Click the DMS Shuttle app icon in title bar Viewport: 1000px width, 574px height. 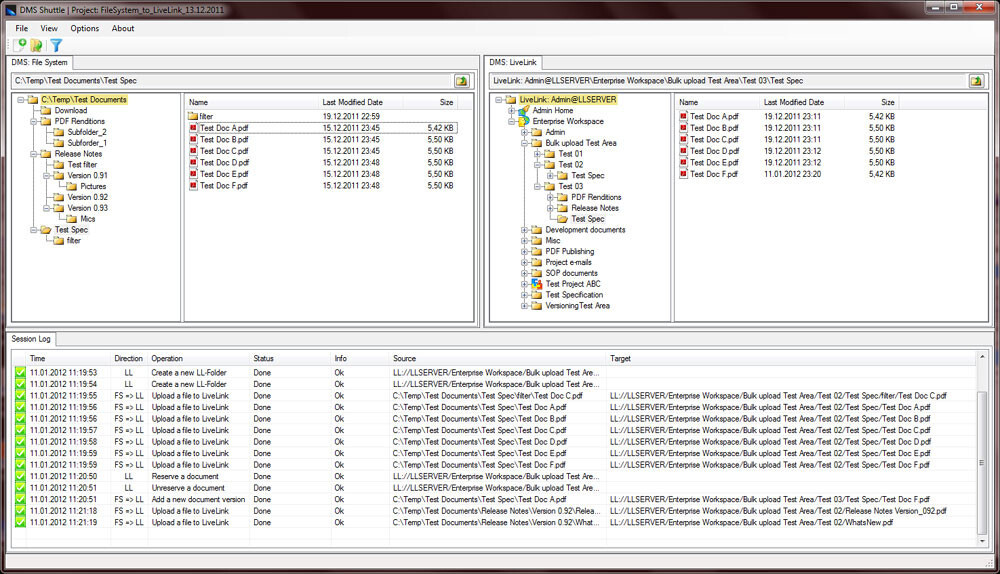pos(10,10)
